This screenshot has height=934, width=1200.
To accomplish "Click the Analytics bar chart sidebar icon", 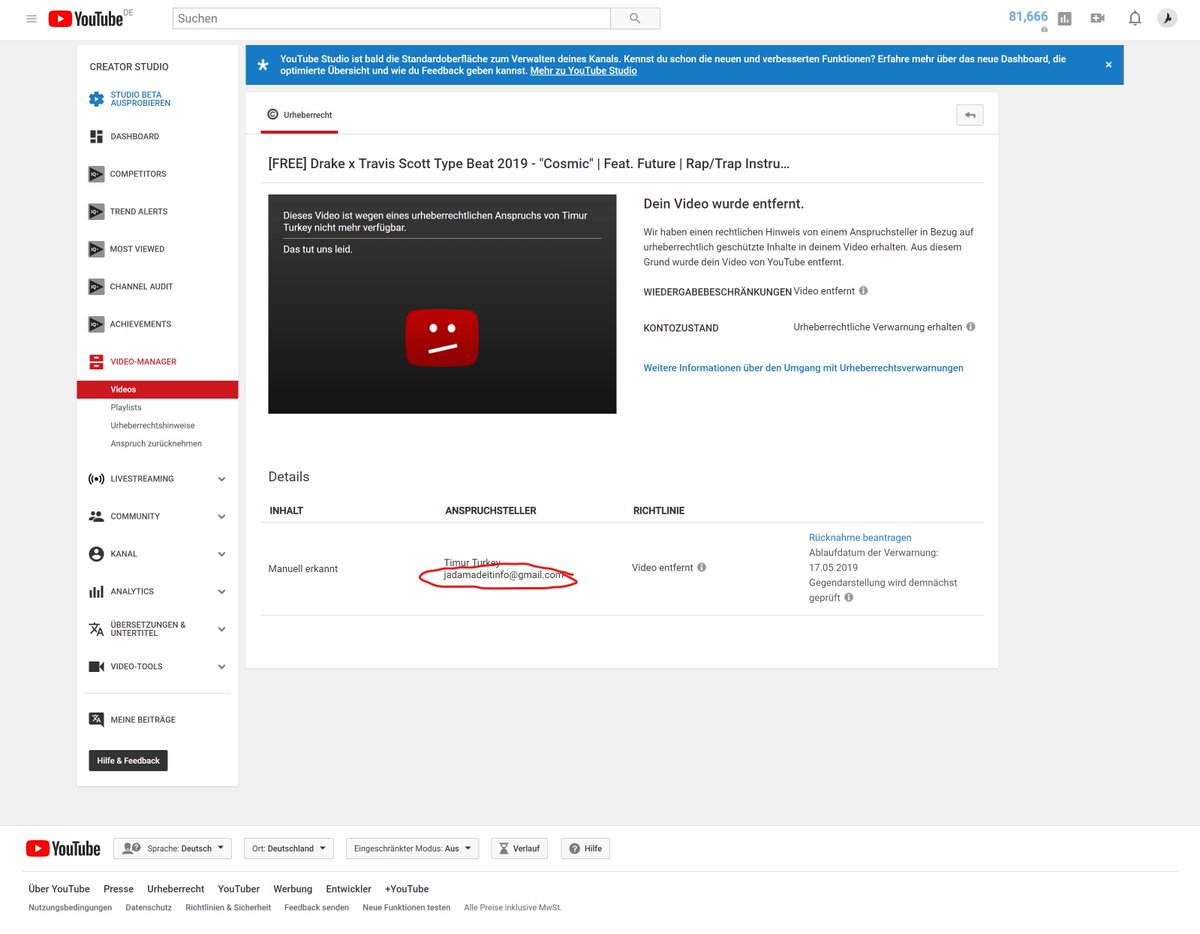I will coord(96,591).
